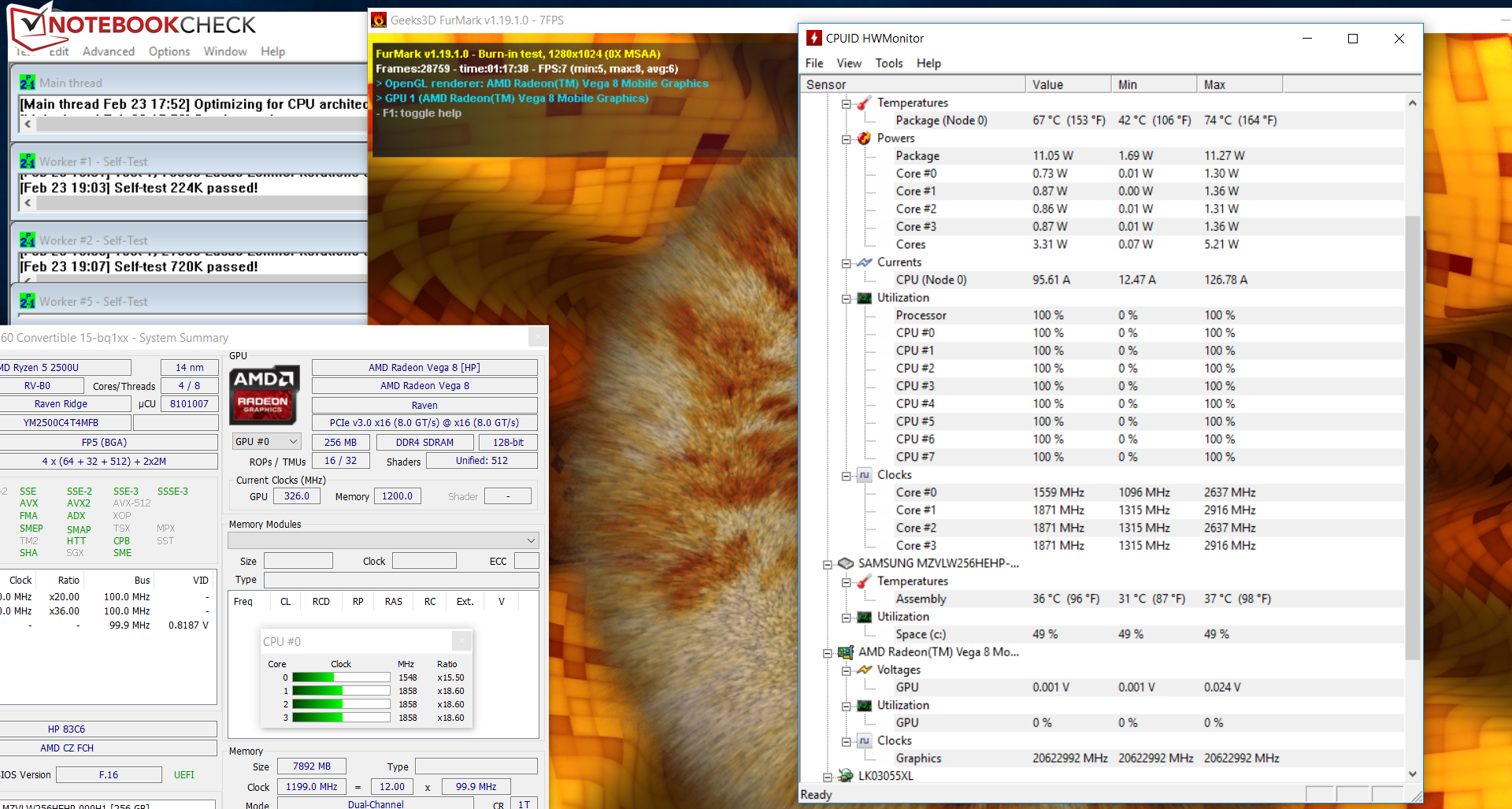Click the Worker #1 Self-Test window icon
1512x809 pixels.
coord(28,161)
